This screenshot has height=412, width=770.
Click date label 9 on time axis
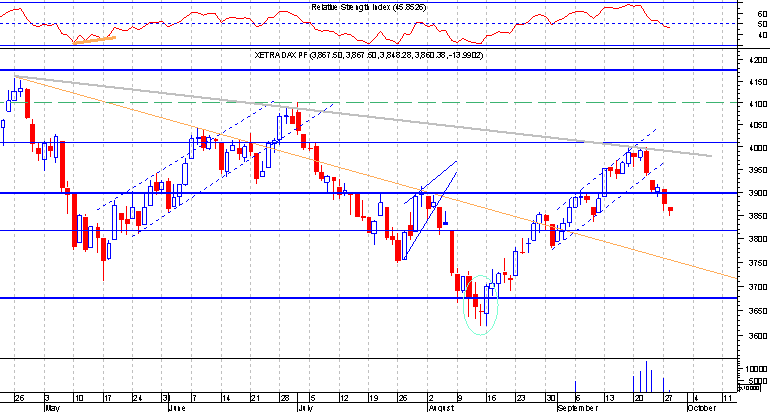pos(460,398)
